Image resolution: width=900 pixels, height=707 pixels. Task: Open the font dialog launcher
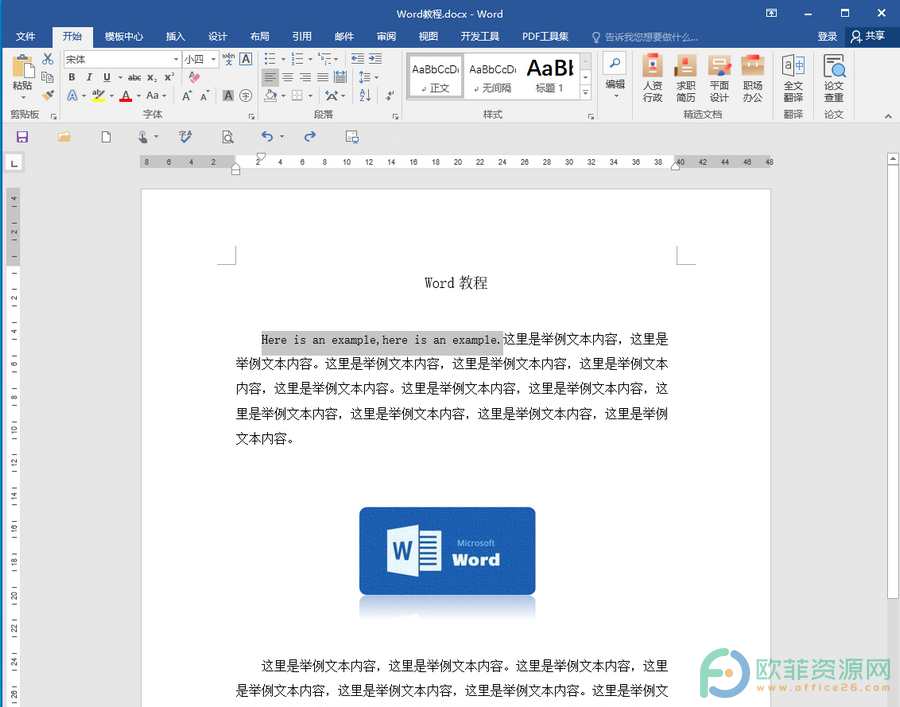251,115
